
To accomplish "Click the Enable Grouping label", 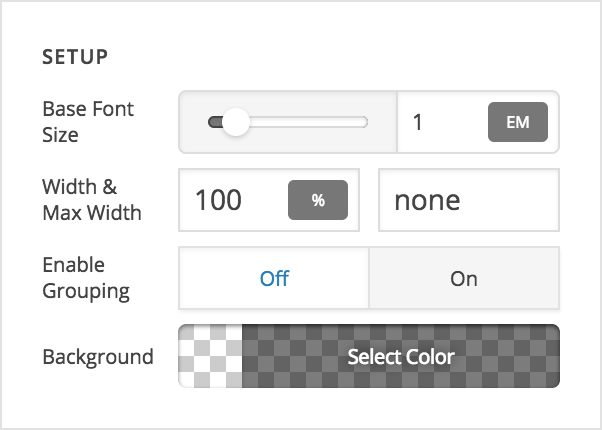I will [x=86, y=278].
